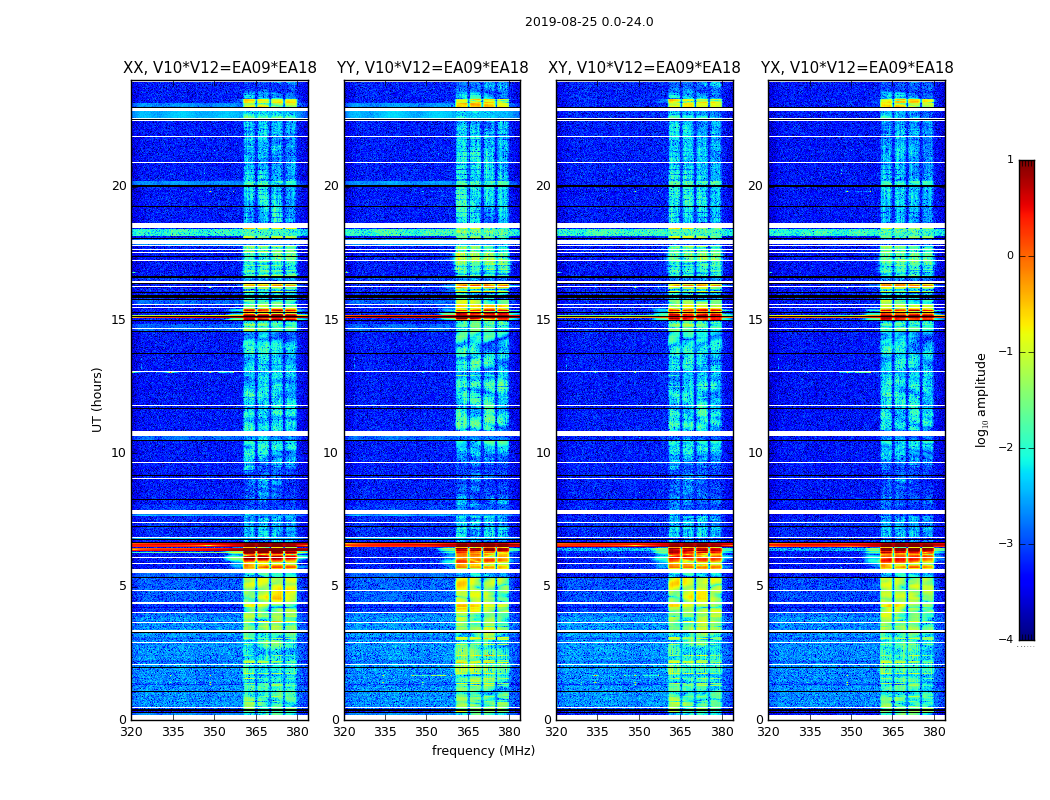This screenshot has height=800, width=1050.
Task: Click the UT (hours) axis label
Action: pyautogui.click(x=97, y=399)
